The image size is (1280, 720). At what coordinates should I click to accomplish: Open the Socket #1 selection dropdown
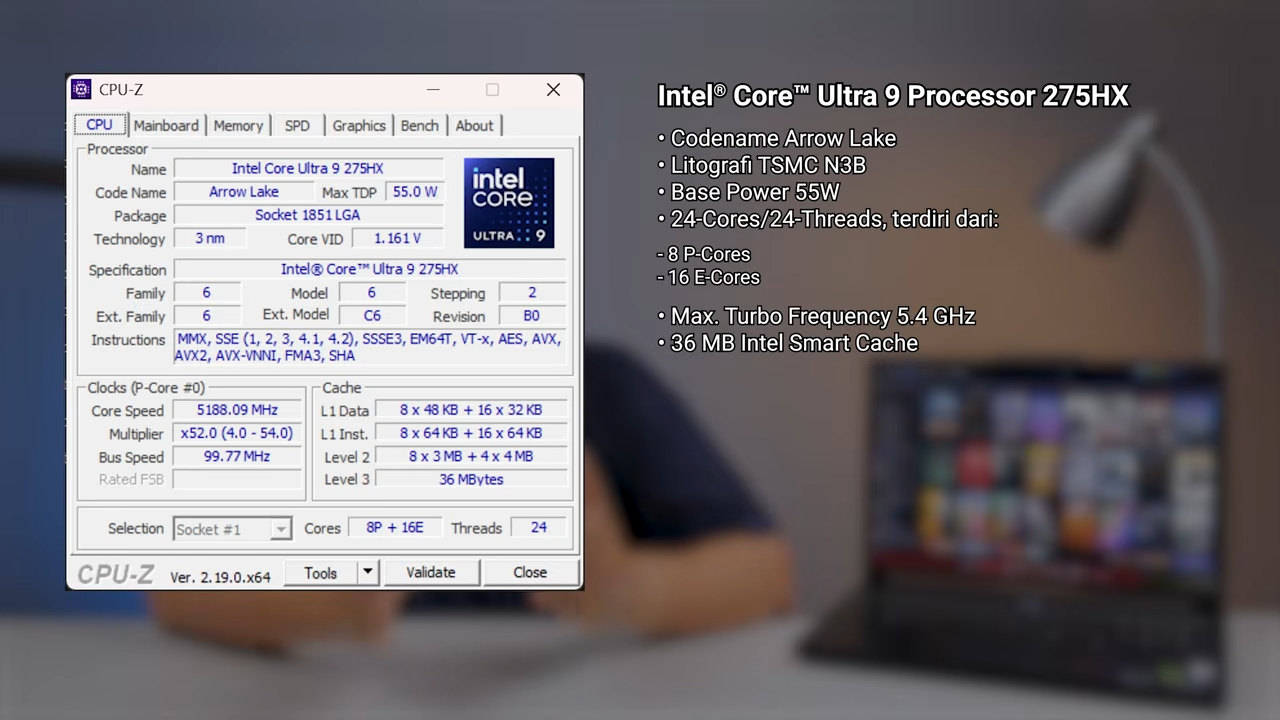pos(232,529)
